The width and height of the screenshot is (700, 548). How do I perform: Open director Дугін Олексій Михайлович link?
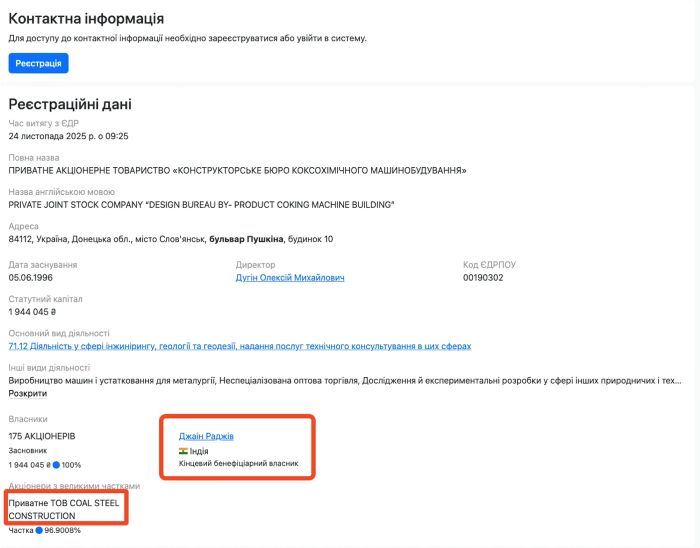[289, 278]
